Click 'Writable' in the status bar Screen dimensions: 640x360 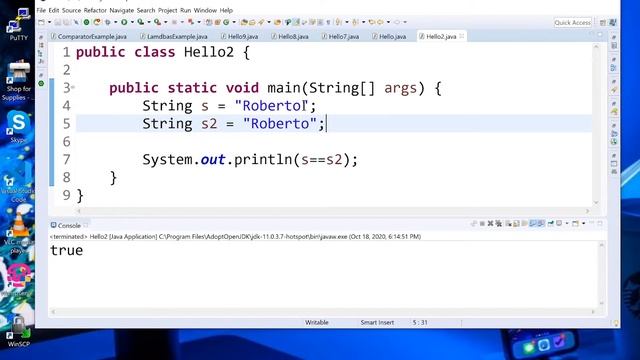(317, 322)
